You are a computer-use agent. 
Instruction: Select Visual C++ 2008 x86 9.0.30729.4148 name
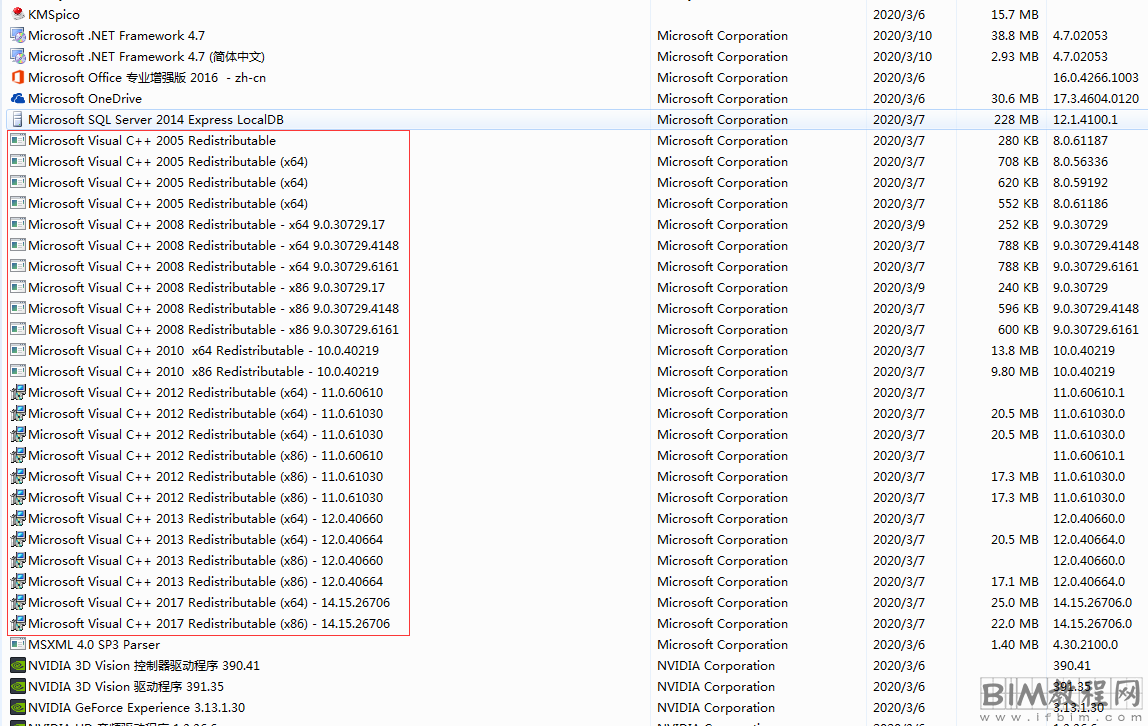214,309
